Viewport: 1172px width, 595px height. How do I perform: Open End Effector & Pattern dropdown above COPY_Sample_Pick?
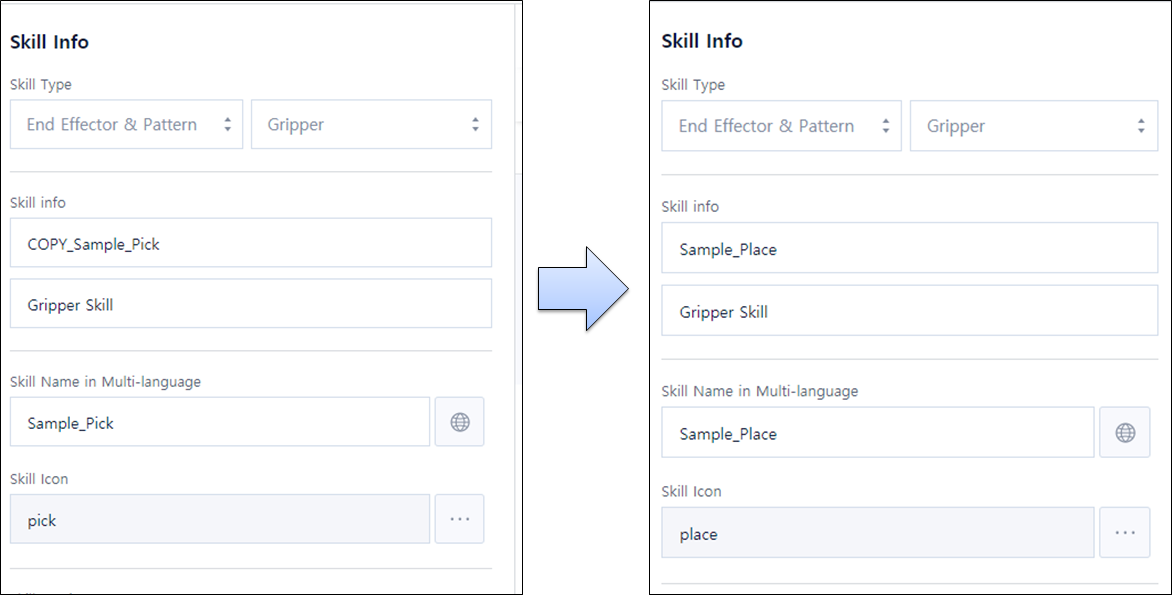tap(126, 125)
